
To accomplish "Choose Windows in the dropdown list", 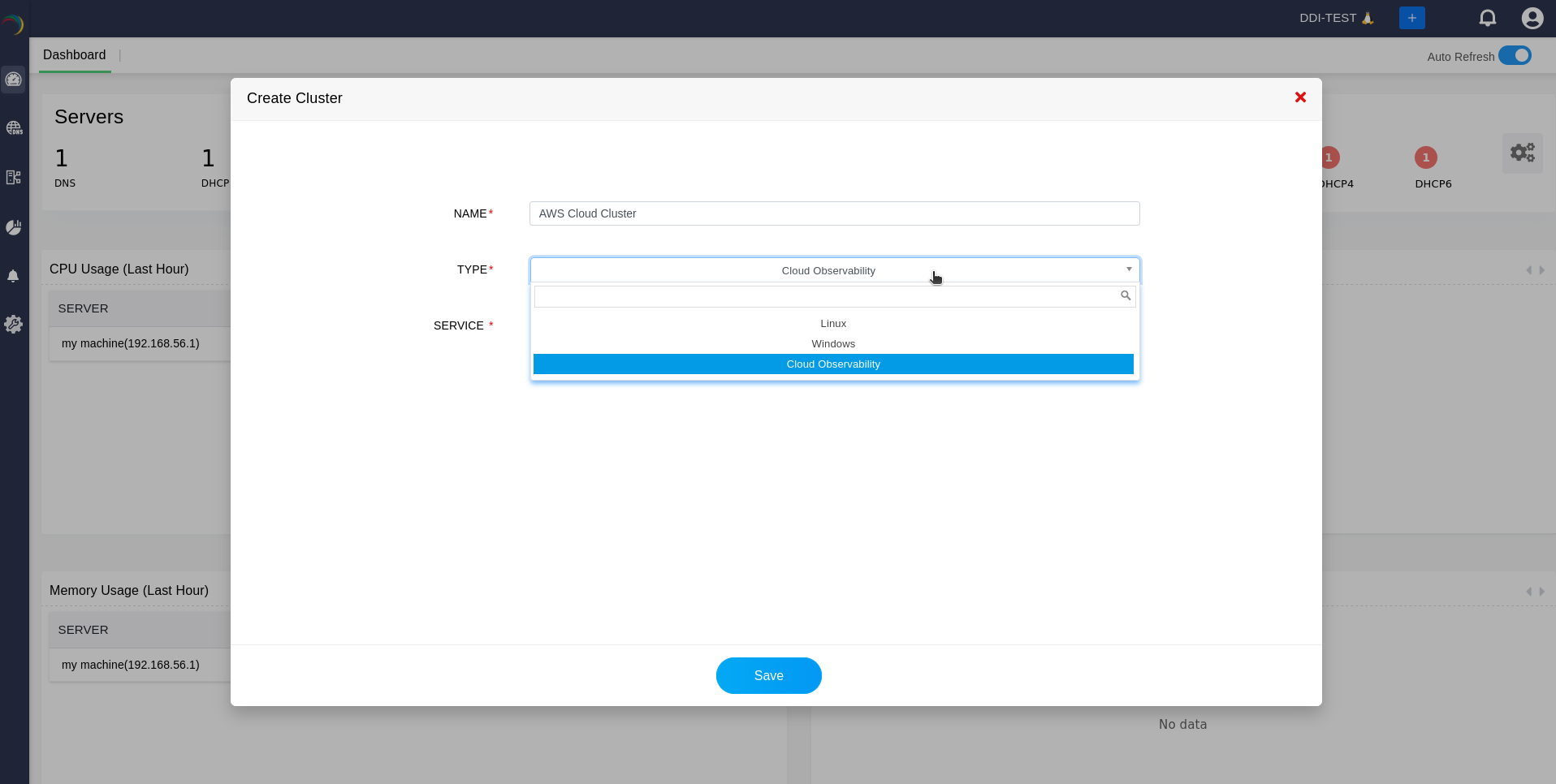I will (x=833, y=343).
